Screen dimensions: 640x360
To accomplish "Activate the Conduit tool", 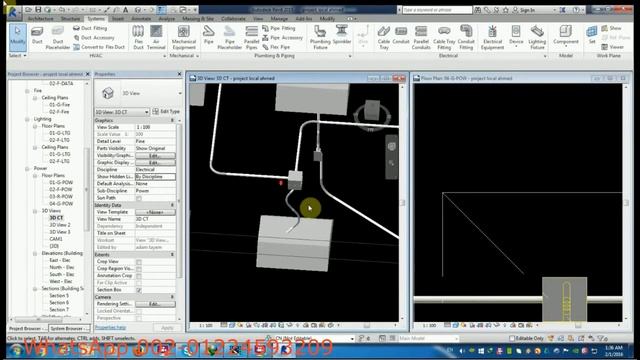I will (401, 35).
